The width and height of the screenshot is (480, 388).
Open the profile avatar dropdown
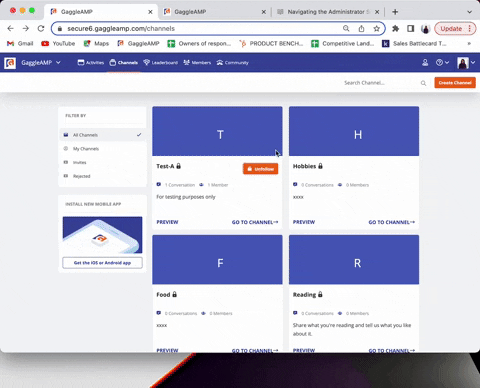[466, 63]
